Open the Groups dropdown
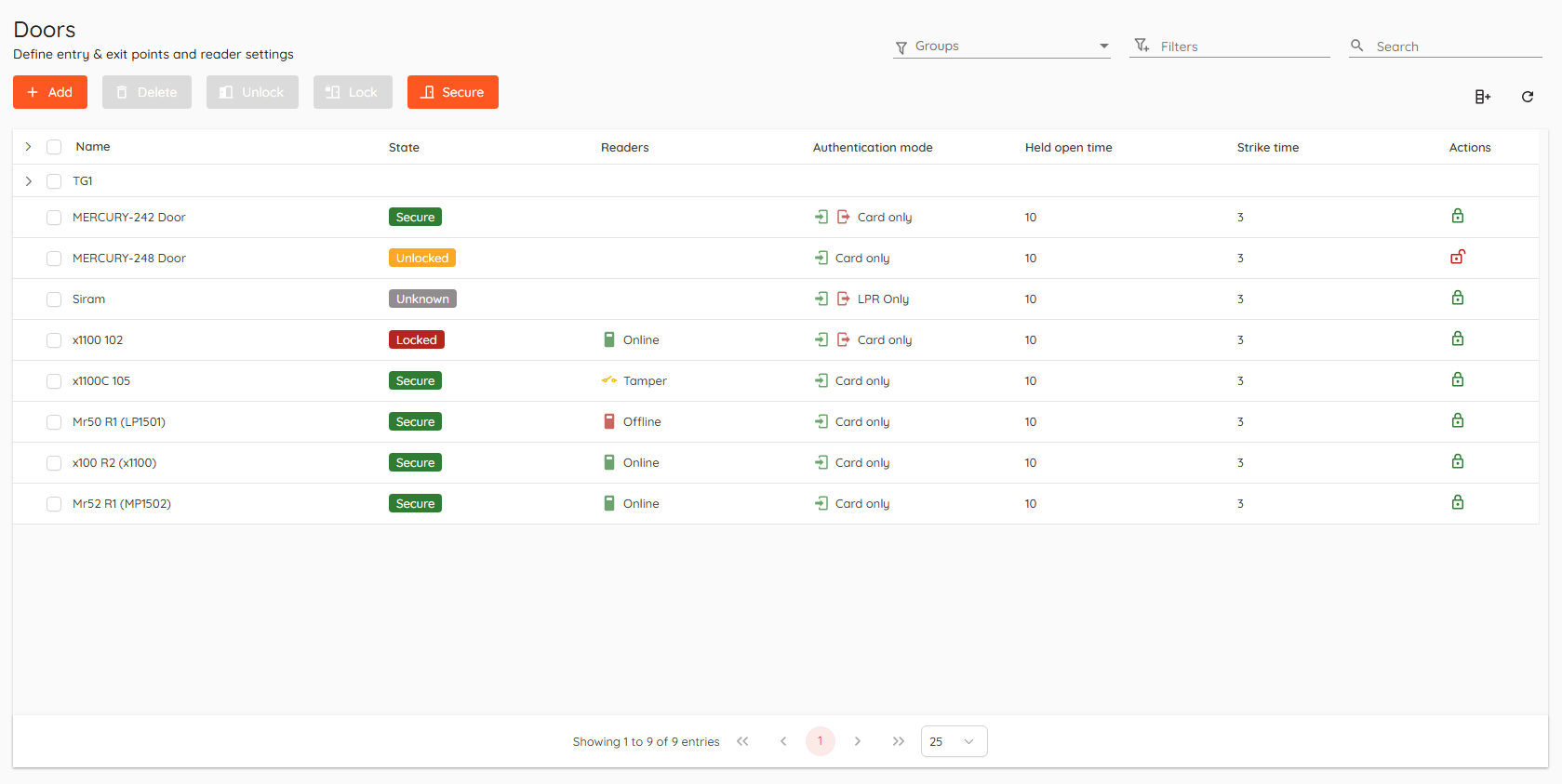Image resolution: width=1562 pixels, height=784 pixels. (x=1001, y=47)
